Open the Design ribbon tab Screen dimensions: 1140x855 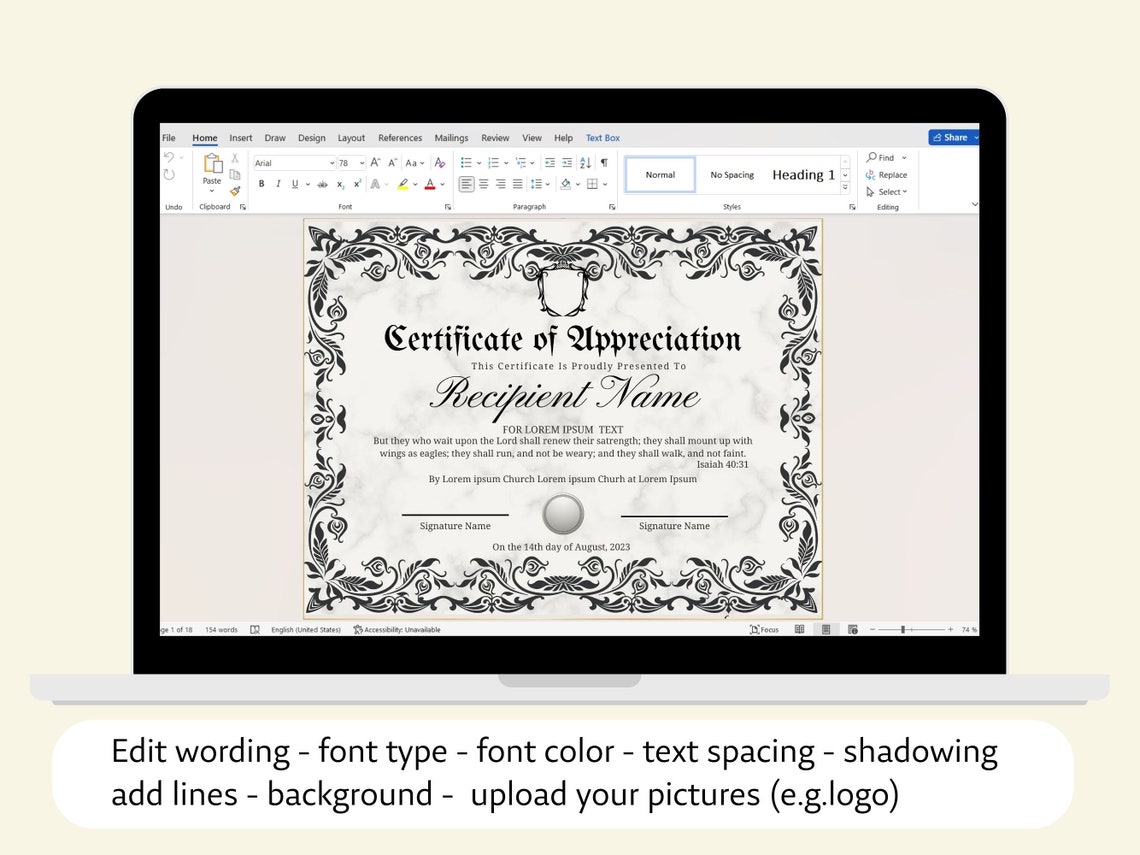(311, 138)
